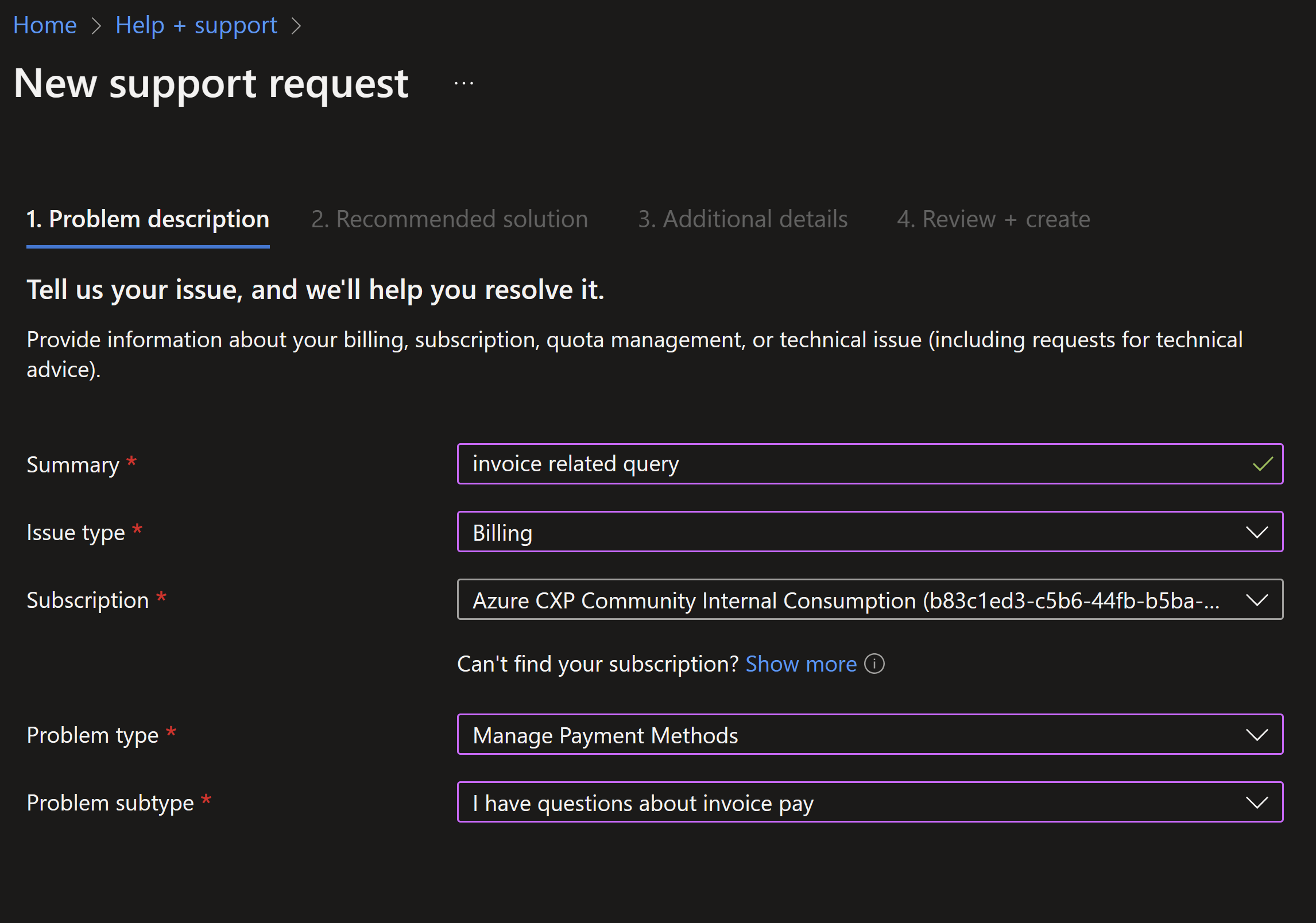This screenshot has width=1316, height=923.
Task: Open the Subscription dropdown
Action: click(861, 599)
